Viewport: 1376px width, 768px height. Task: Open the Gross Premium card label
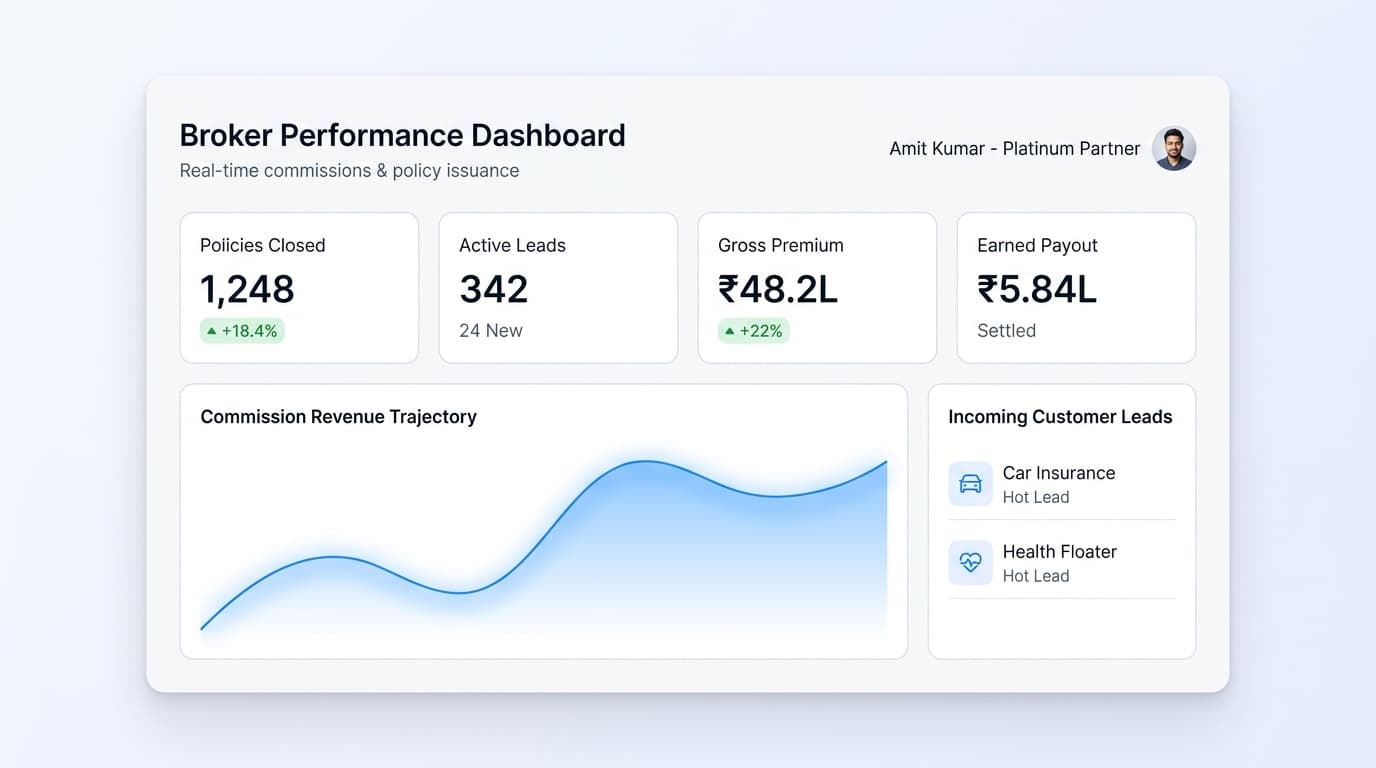pos(781,245)
